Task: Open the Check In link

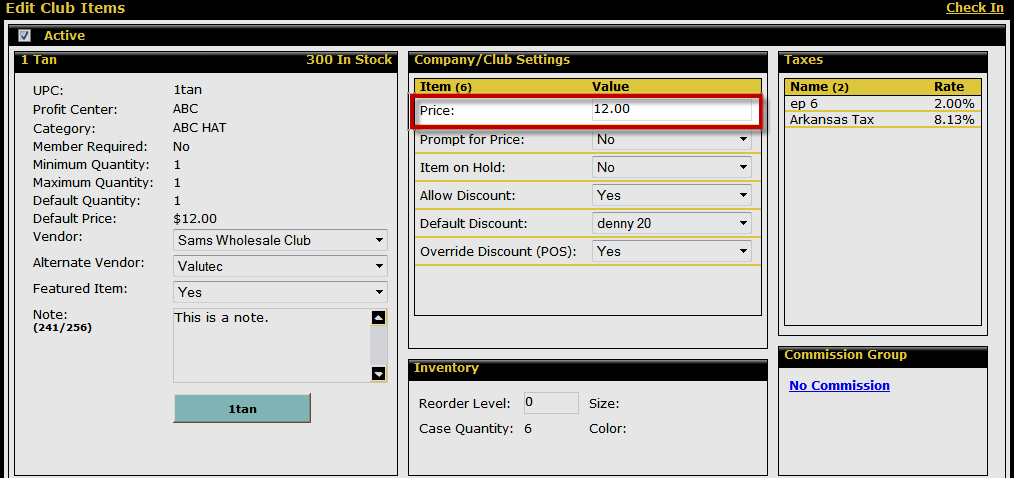Action: [x=974, y=8]
